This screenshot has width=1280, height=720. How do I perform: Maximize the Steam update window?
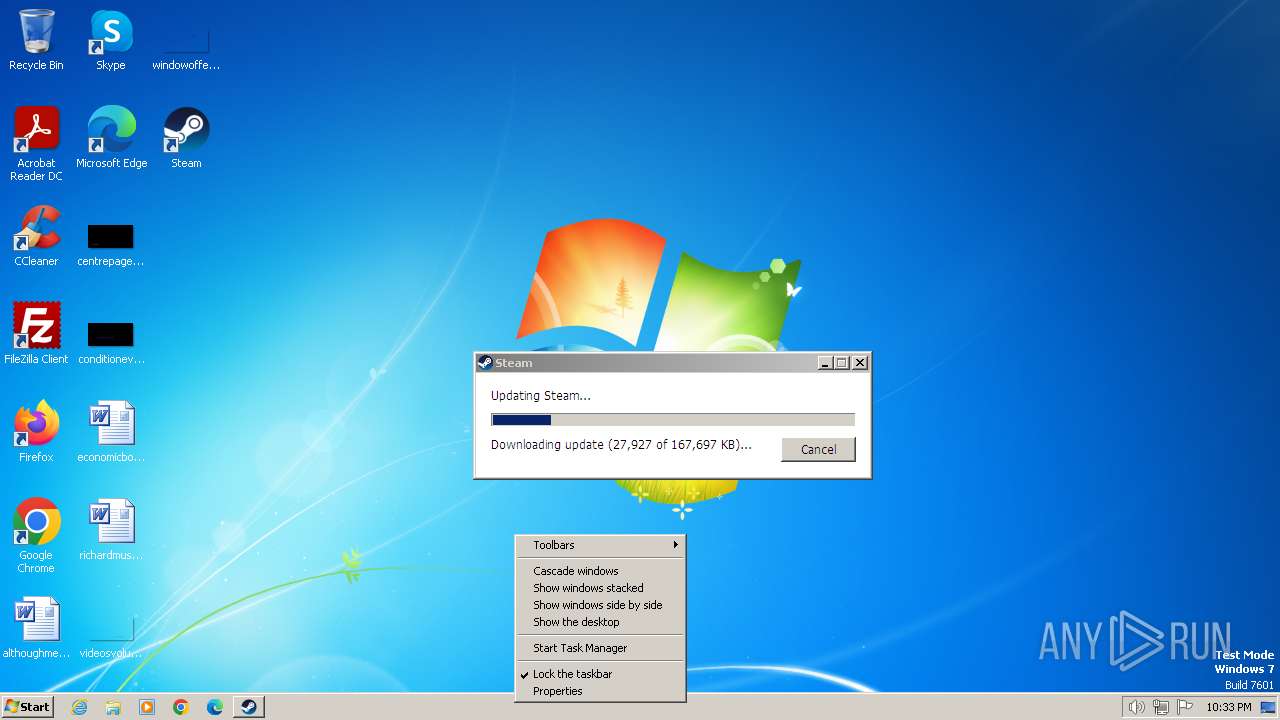point(841,363)
